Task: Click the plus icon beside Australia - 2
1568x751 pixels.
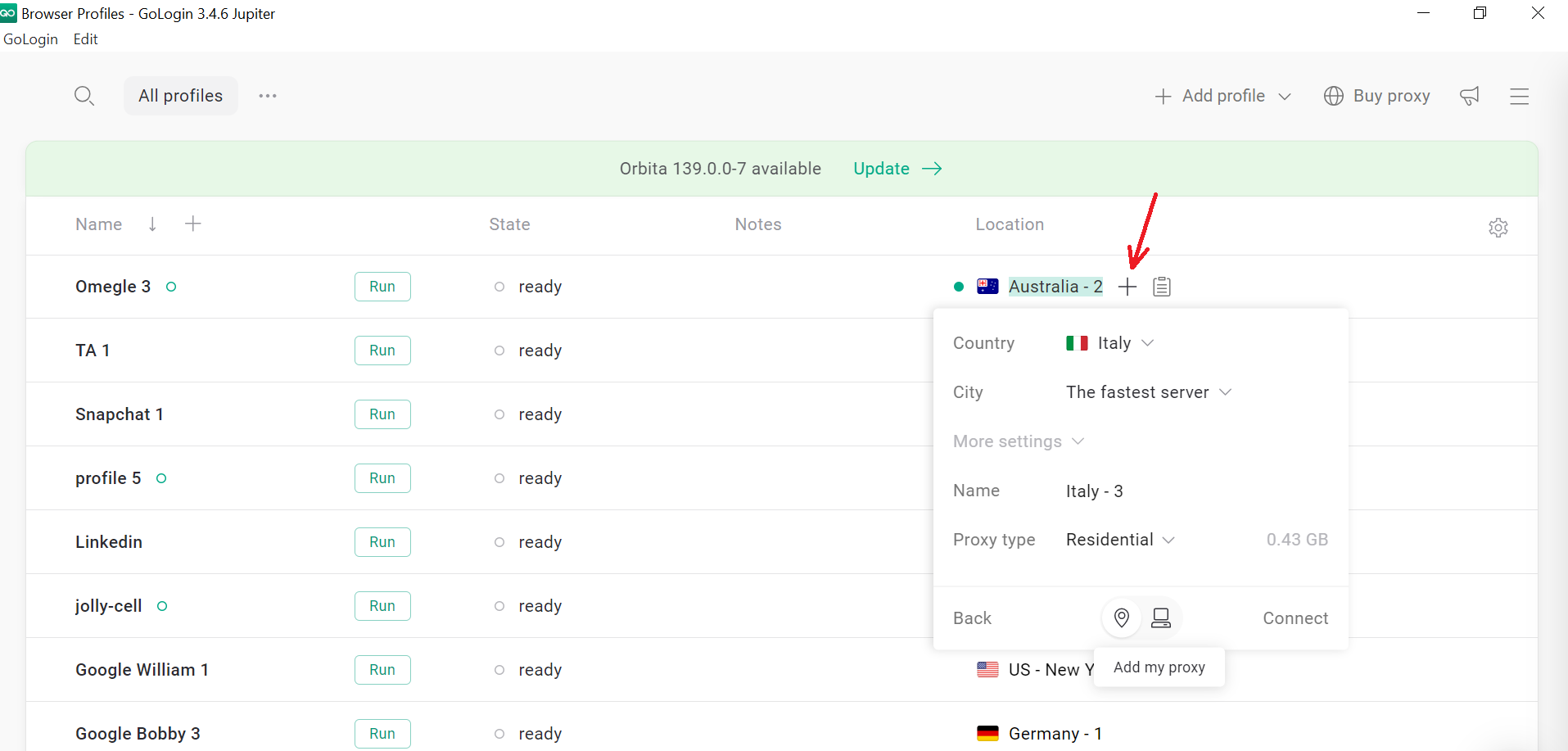Action: point(1127,287)
